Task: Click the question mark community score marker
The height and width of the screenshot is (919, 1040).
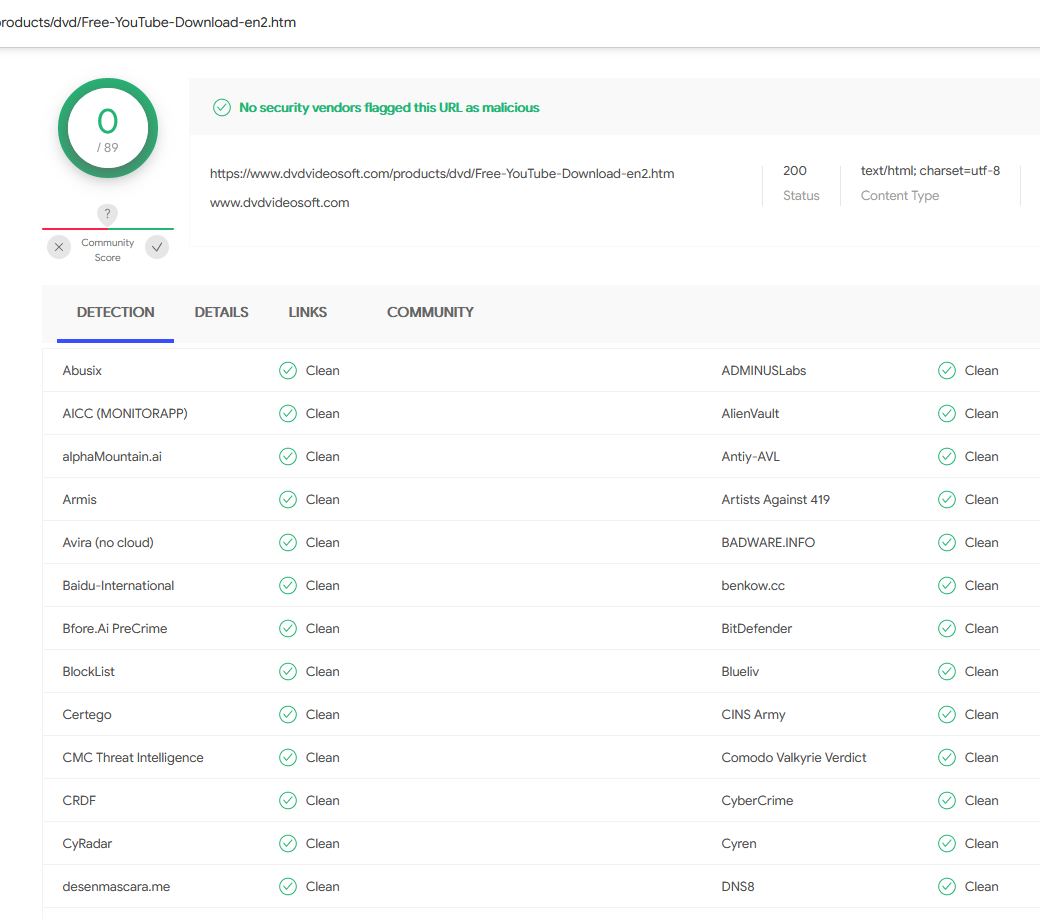Action: (107, 214)
